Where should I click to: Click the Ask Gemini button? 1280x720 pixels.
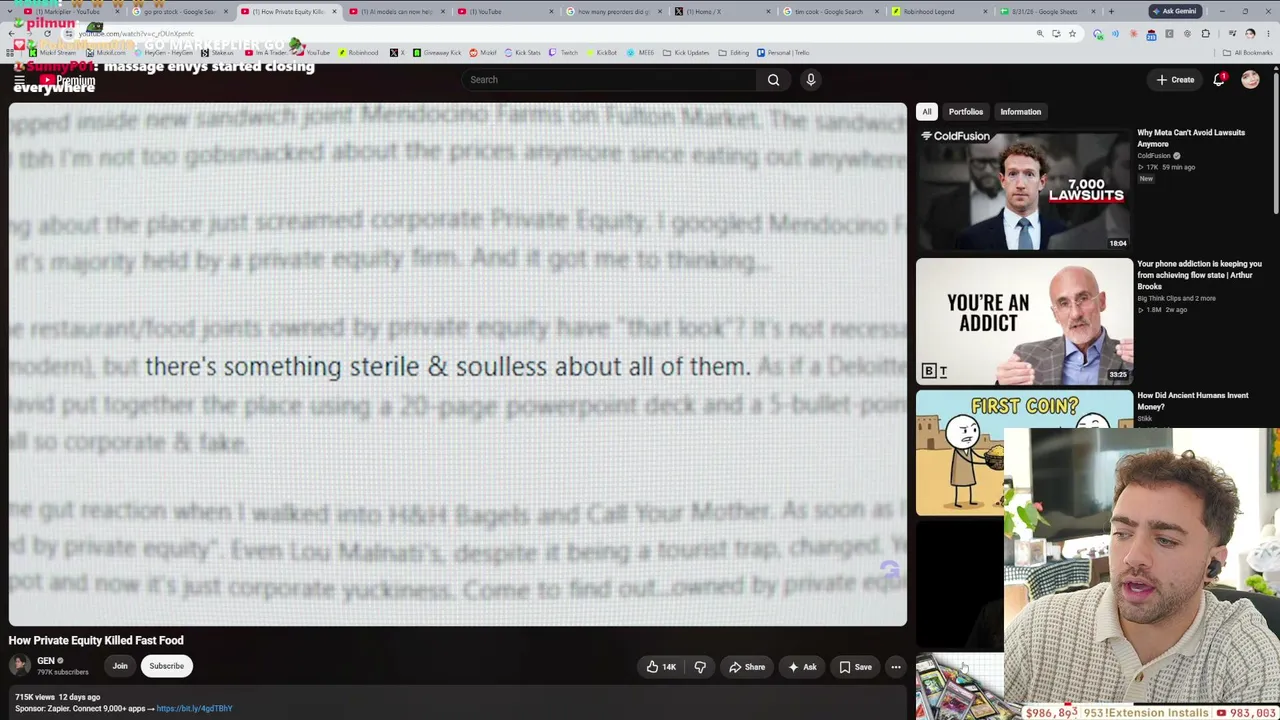[x=1174, y=12]
